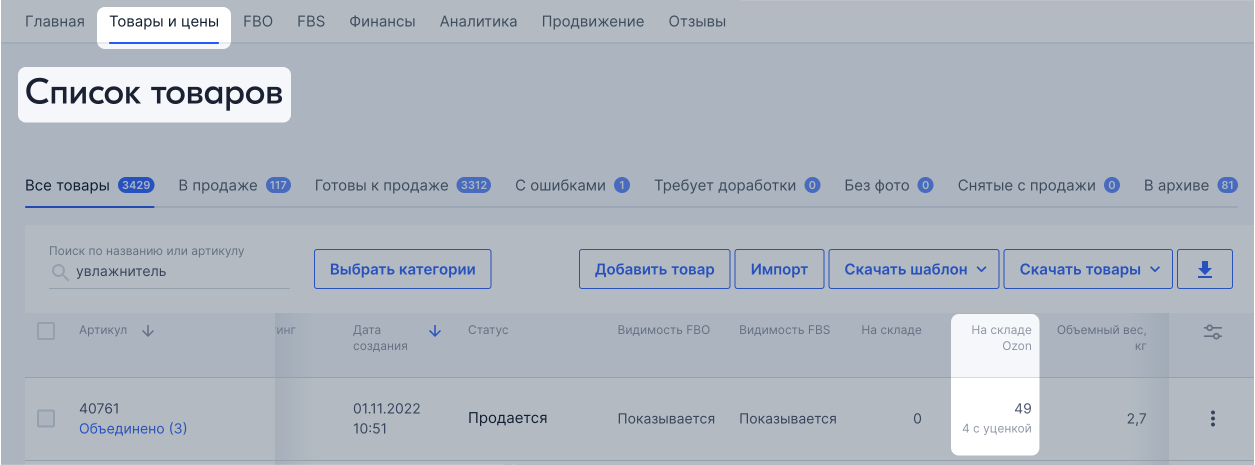Open column settings sliders icon
The image size is (1255, 465).
tap(1213, 332)
